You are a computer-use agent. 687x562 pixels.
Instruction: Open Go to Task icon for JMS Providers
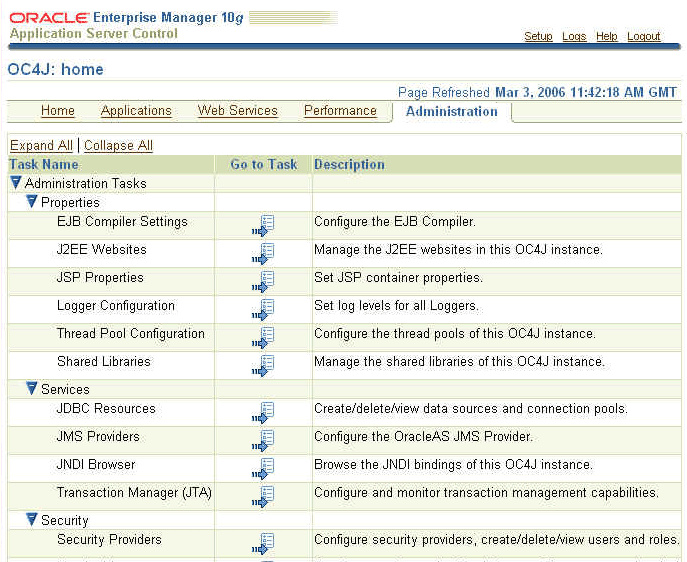(x=263, y=441)
